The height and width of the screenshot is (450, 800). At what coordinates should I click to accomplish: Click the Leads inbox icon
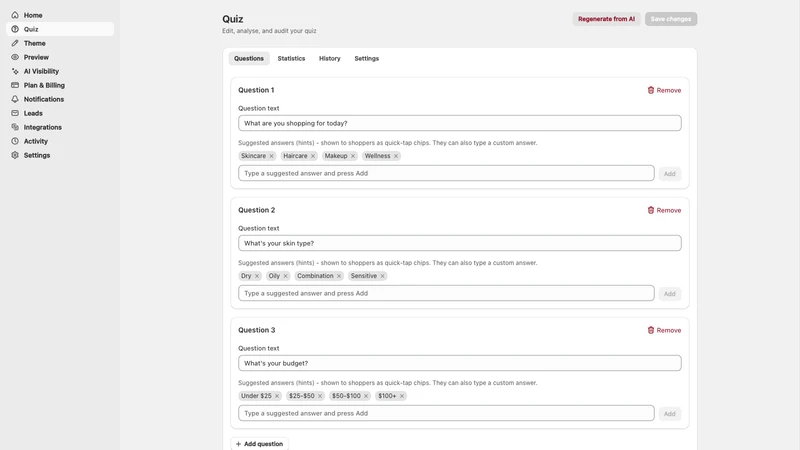click(15, 113)
